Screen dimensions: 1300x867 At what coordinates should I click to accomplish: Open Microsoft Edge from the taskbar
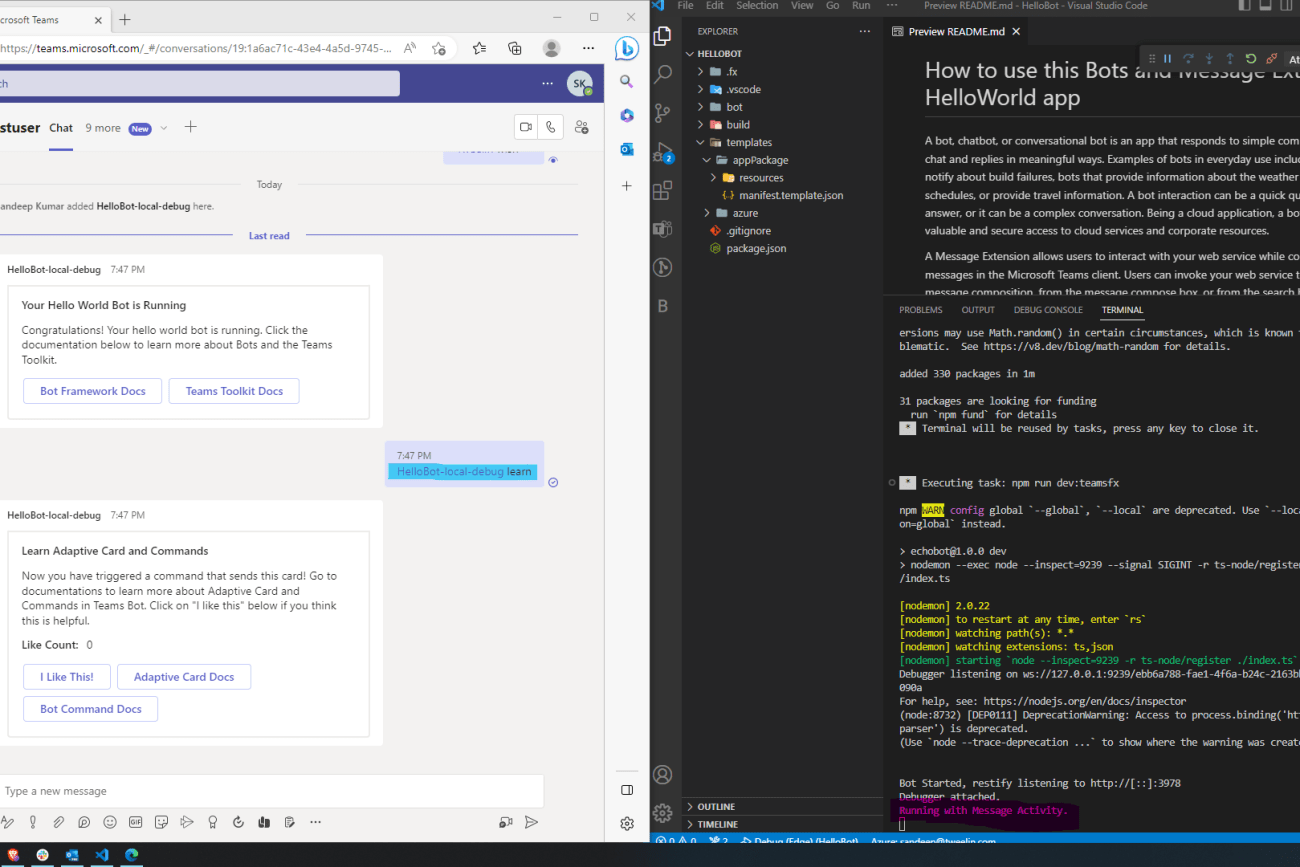131,855
